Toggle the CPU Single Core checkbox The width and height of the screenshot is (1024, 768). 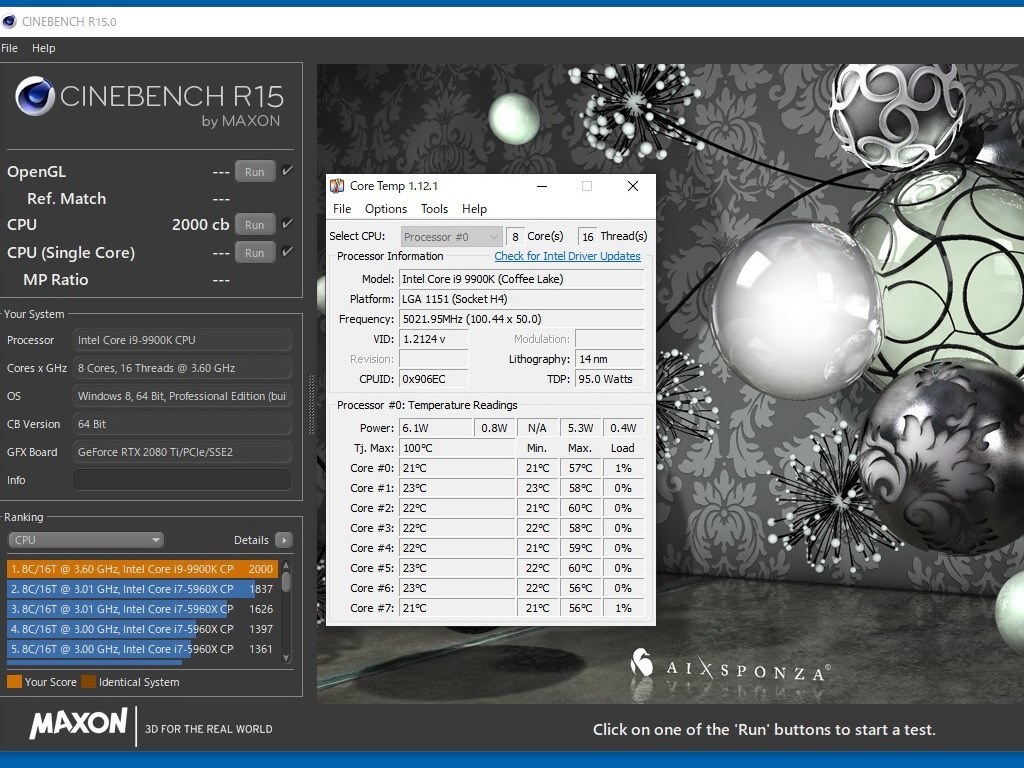(287, 252)
